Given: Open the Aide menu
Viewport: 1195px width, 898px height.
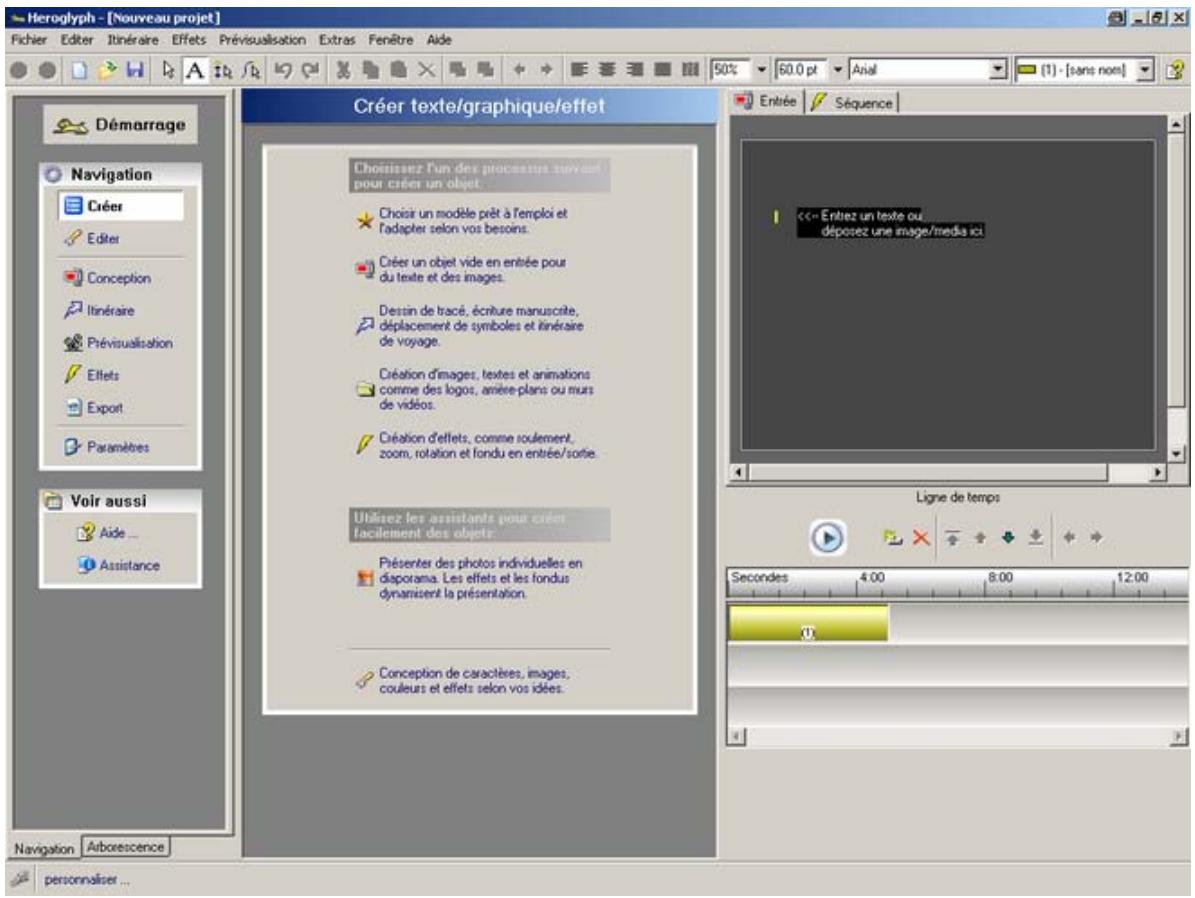Looking at the screenshot, I should pyautogui.click(x=439, y=40).
